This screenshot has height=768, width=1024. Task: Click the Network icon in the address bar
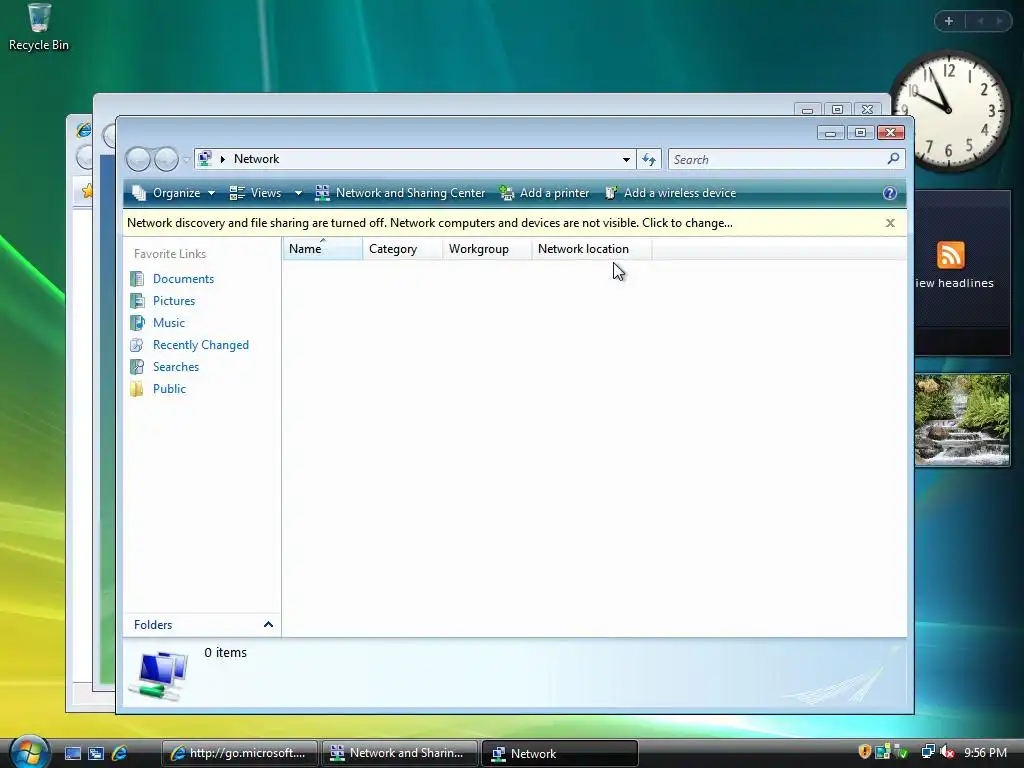point(205,159)
